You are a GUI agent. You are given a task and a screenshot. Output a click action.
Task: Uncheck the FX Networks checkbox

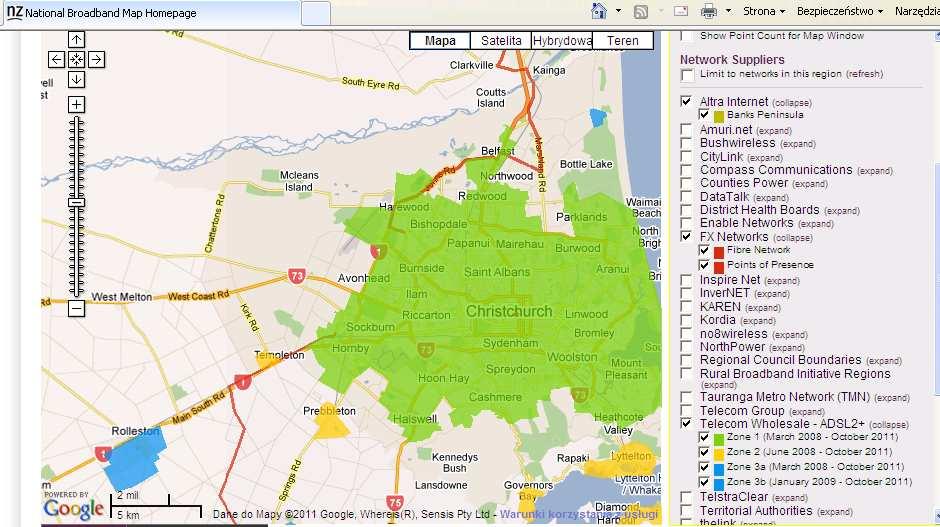[x=686, y=236]
